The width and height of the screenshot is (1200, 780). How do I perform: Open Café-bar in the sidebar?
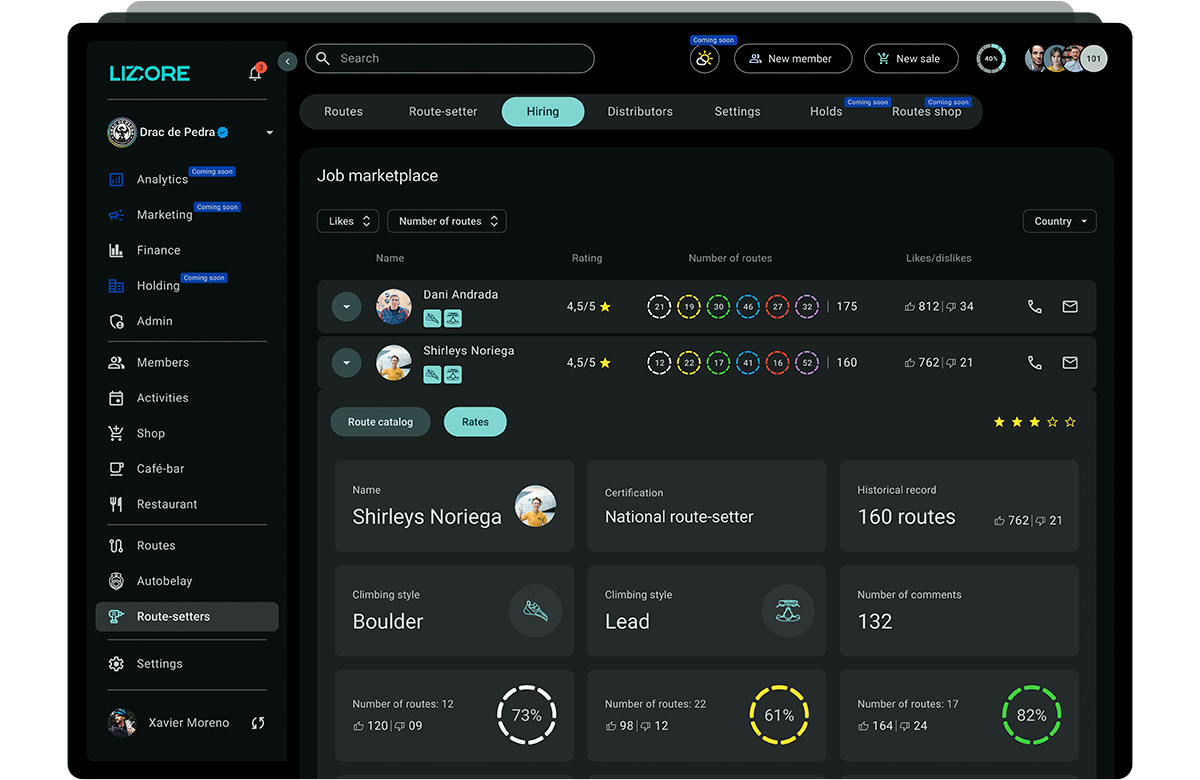pos(160,469)
